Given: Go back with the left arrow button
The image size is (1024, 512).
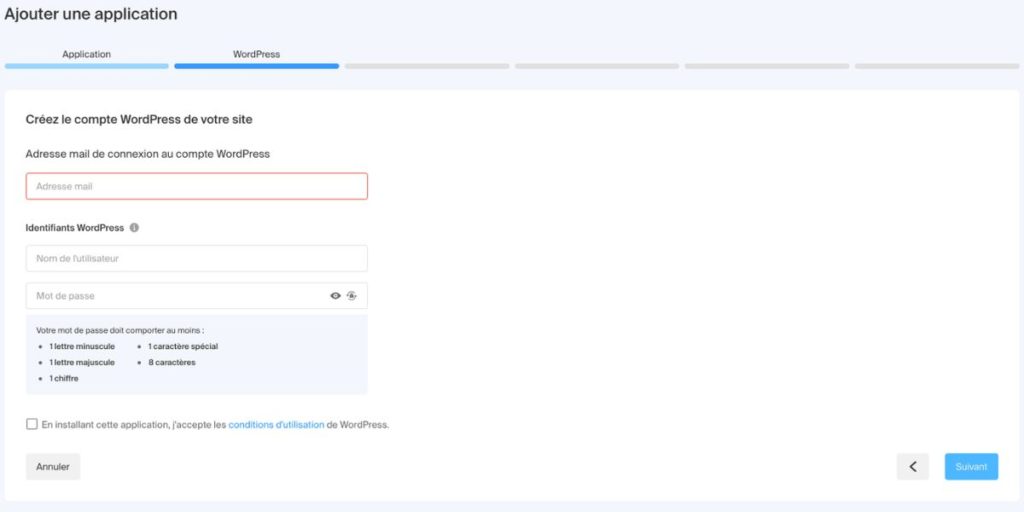Looking at the screenshot, I should coord(912,467).
